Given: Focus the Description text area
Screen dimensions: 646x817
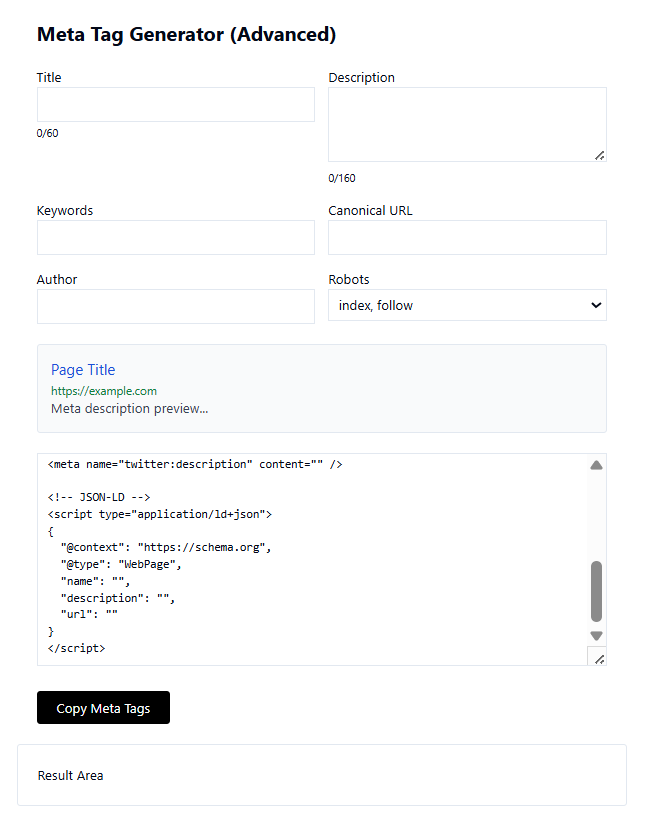Looking at the screenshot, I should [x=466, y=123].
